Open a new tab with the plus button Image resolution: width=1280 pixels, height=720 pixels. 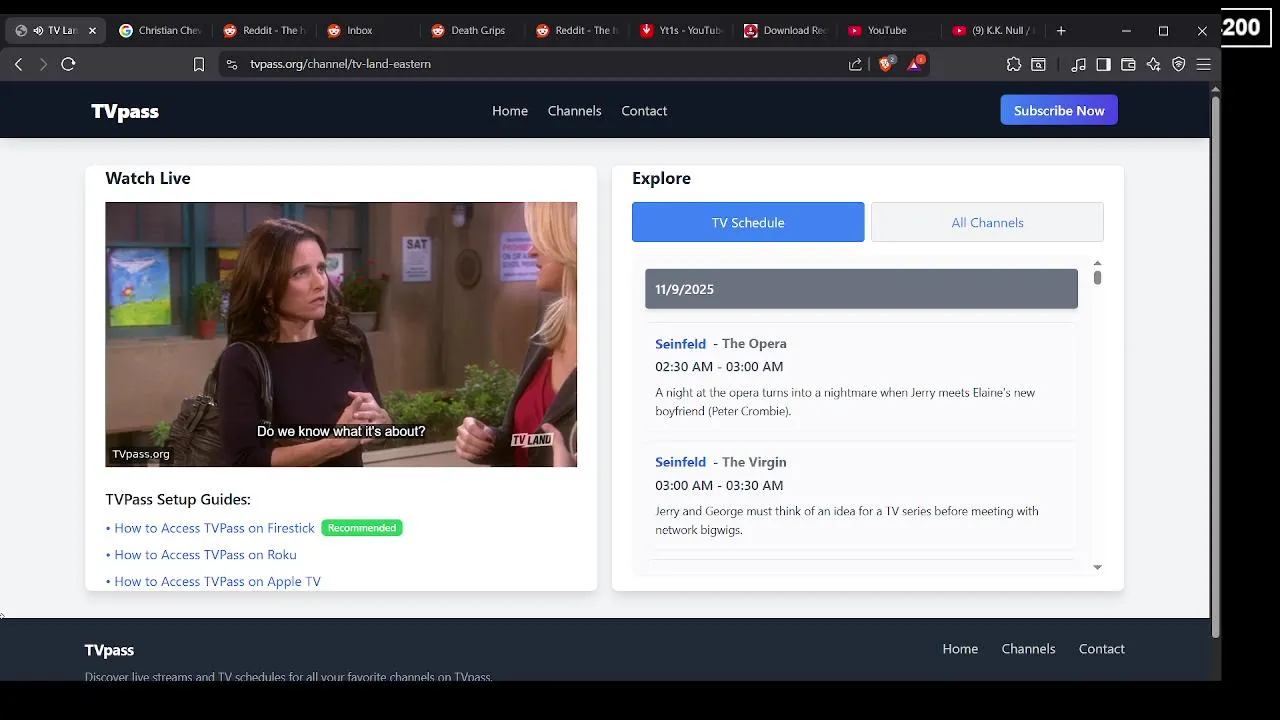point(1061,31)
